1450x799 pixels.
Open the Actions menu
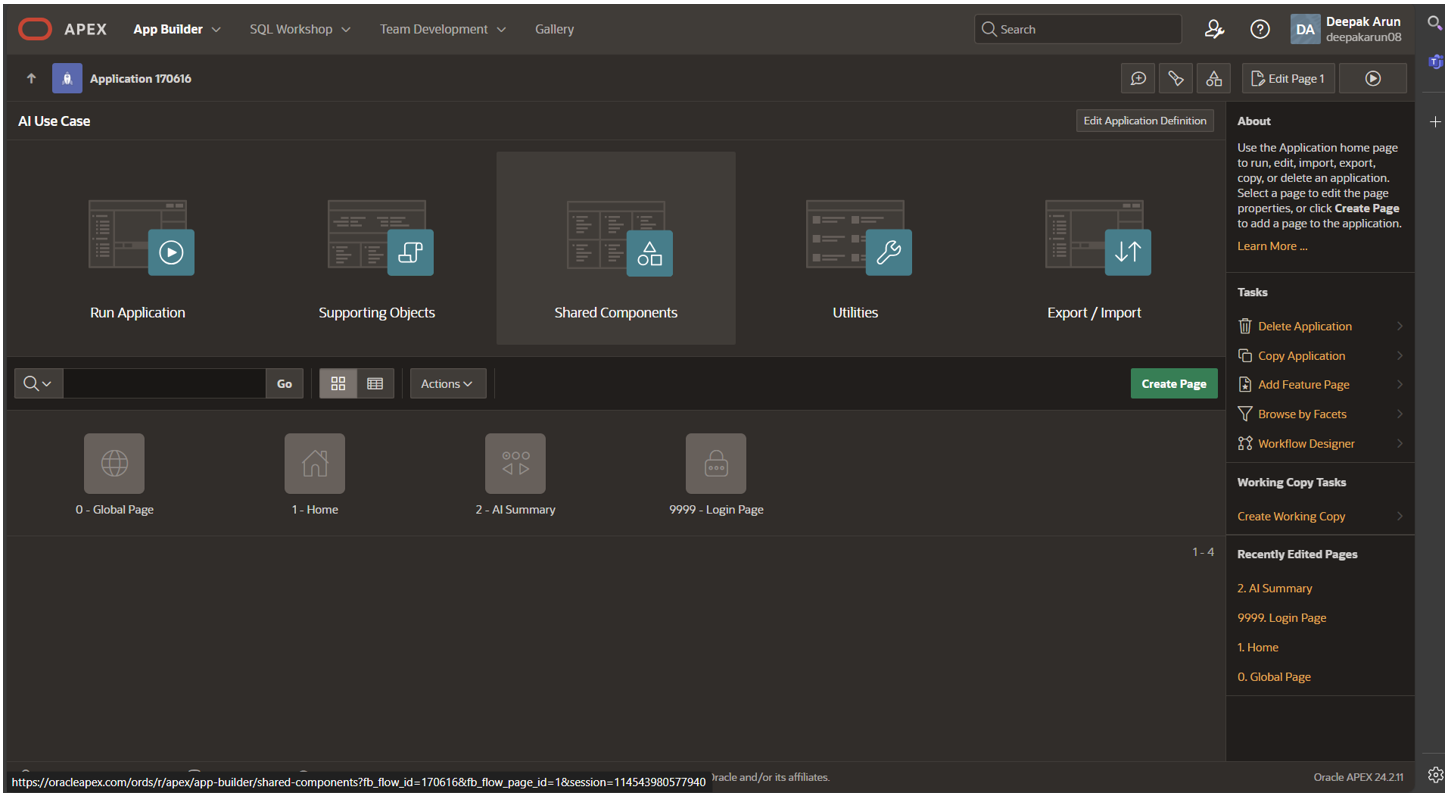[x=447, y=383]
